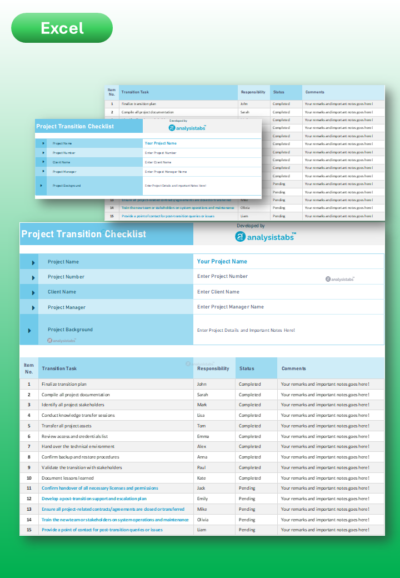Screen dimensions: 400x578
Task: Open the Develop post-transition support plan link
Action: 94,499
